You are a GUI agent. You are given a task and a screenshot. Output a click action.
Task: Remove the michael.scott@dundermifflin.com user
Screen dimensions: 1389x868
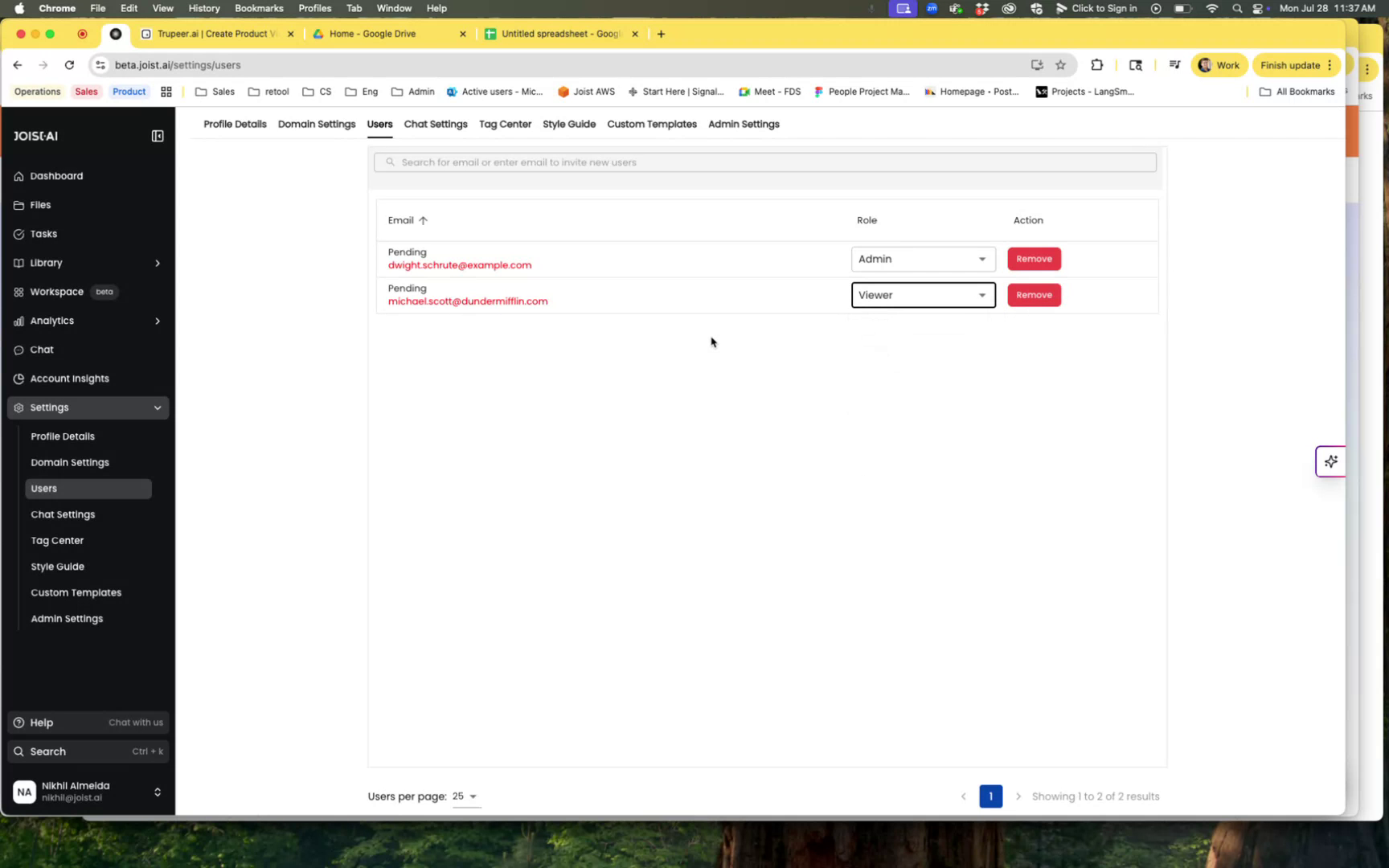coord(1035,295)
